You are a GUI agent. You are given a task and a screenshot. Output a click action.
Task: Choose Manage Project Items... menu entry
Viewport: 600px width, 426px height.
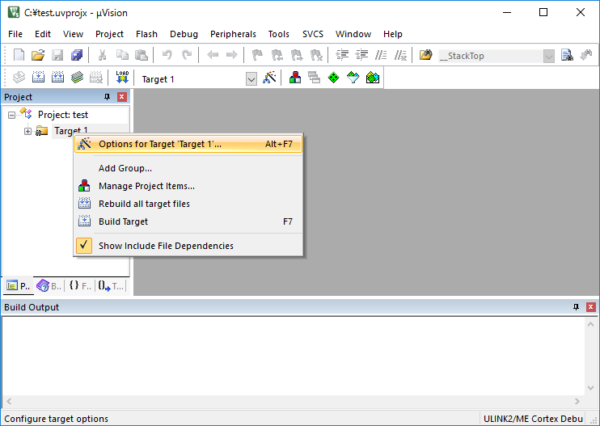click(x=188, y=186)
